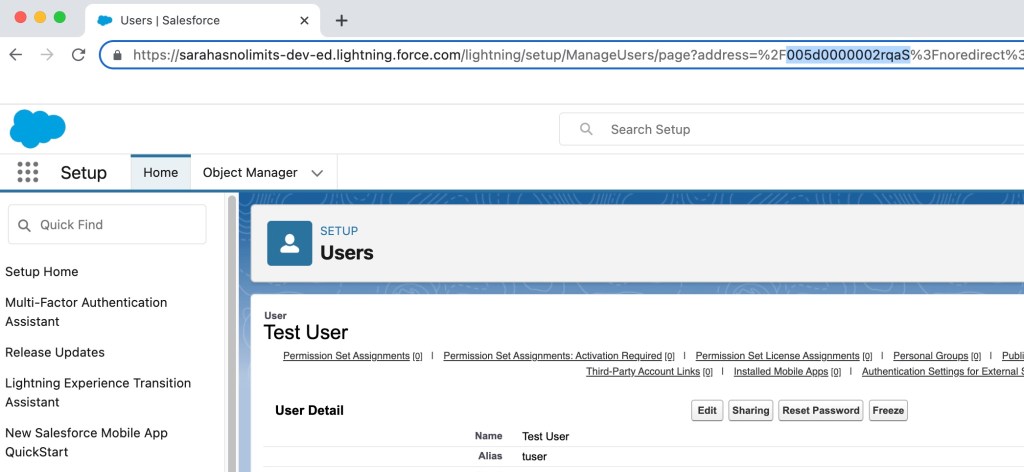Select the Users | Salesforce browser tab
1024x472 pixels.
pos(202,20)
